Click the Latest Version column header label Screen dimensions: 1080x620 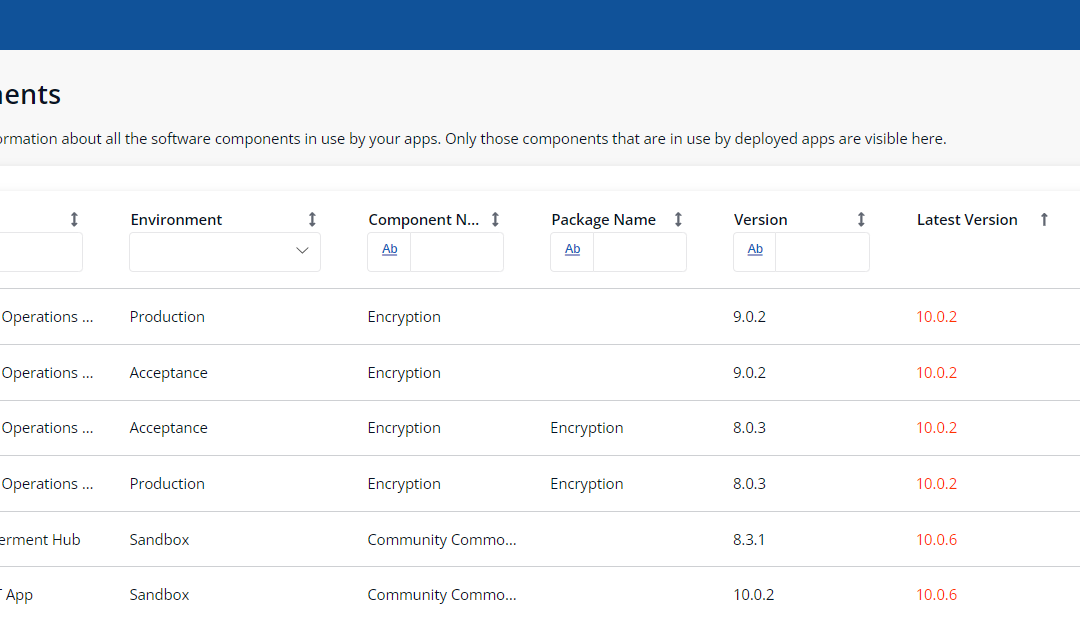coord(967,220)
